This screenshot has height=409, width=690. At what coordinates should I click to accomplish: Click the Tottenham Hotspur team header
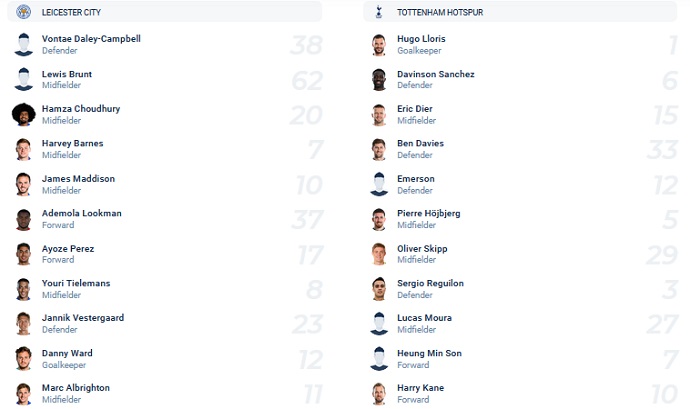pos(520,12)
